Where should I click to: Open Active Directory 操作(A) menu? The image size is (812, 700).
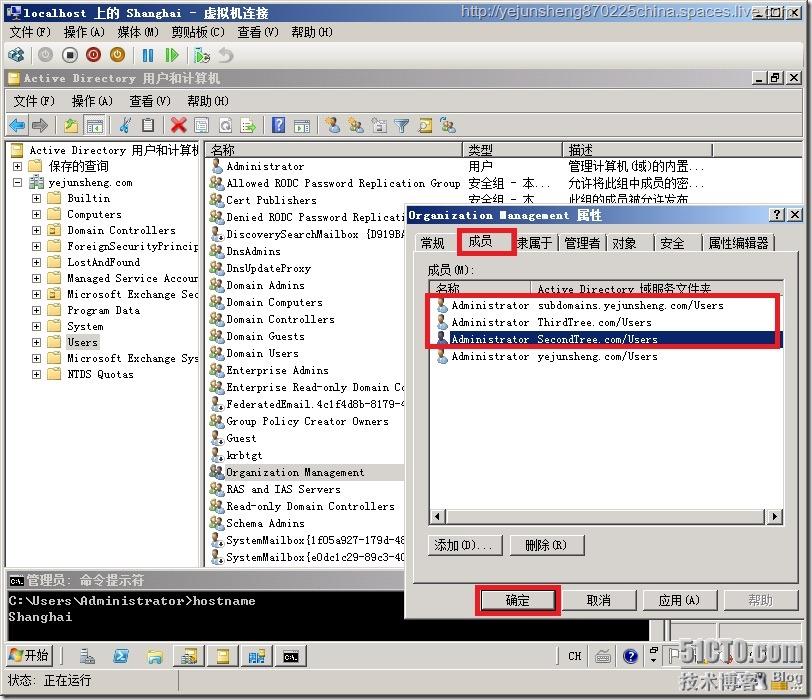coord(92,101)
